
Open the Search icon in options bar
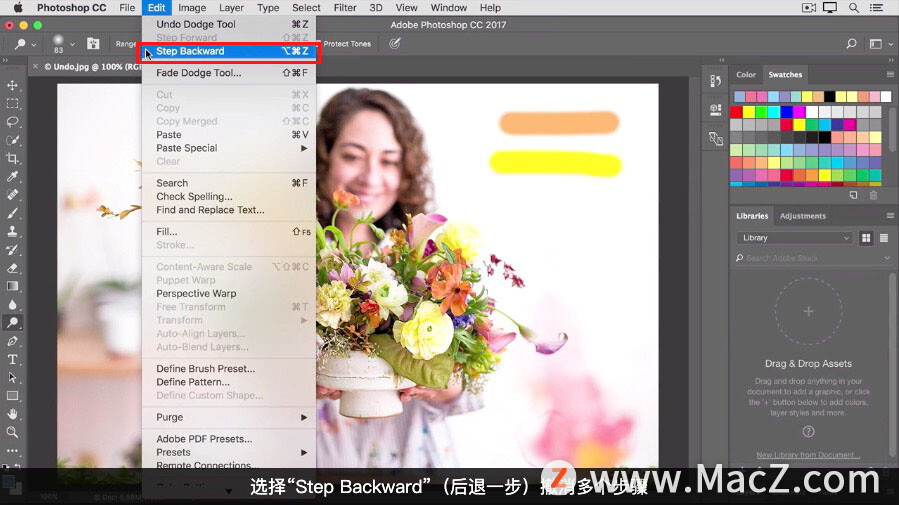[x=851, y=44]
